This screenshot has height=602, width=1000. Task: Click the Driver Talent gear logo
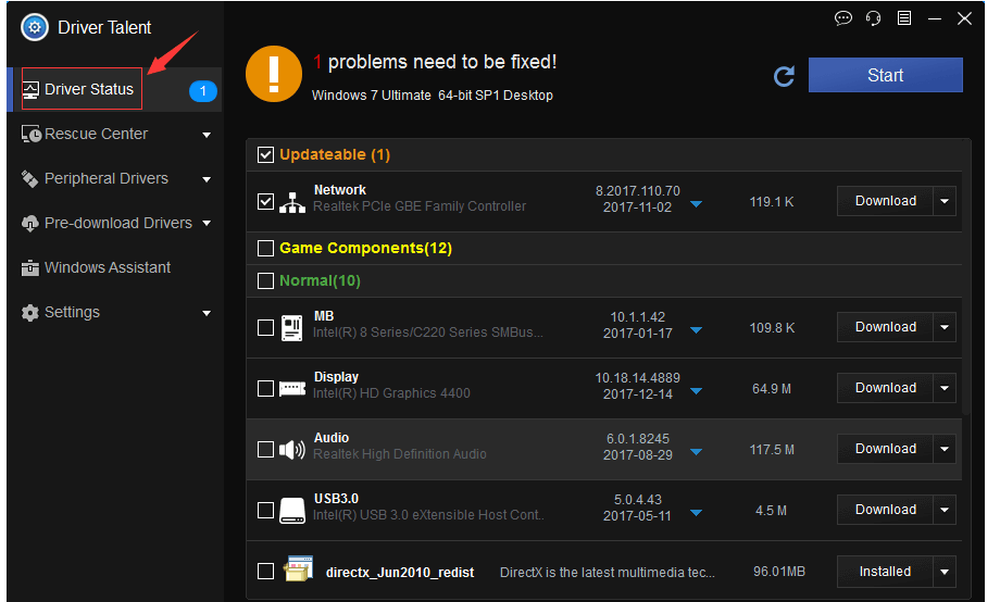(34, 27)
